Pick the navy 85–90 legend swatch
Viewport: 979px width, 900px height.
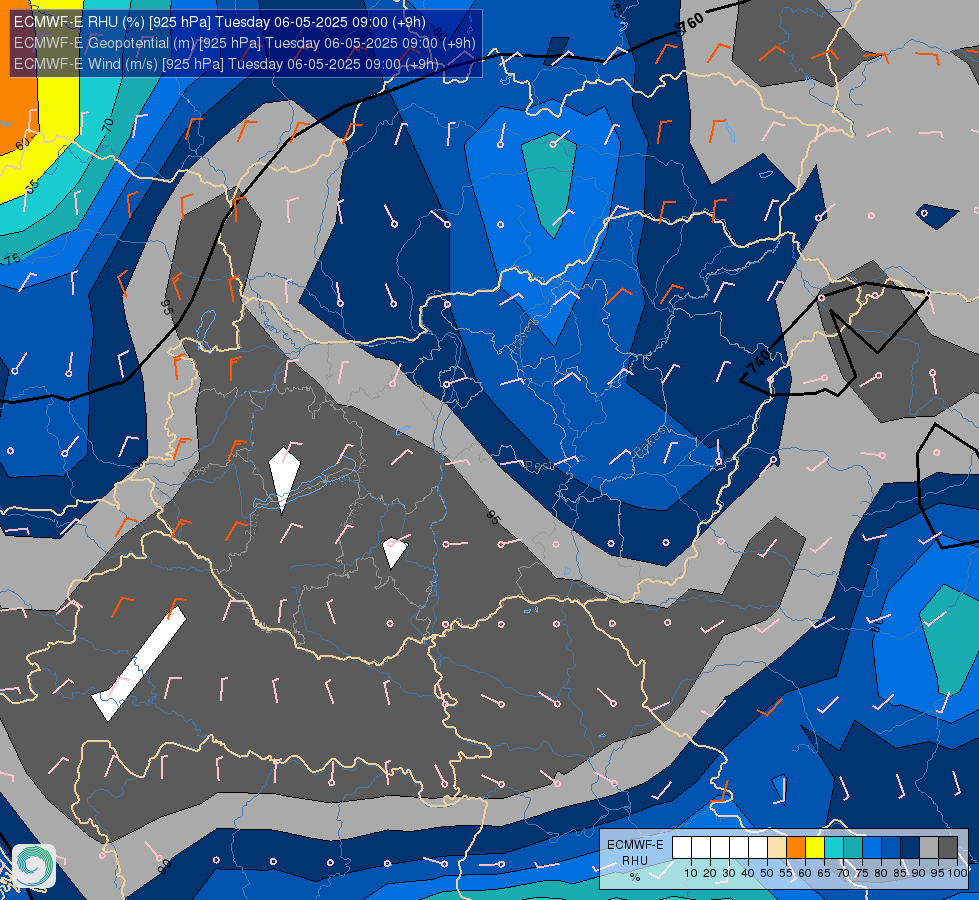(910, 848)
